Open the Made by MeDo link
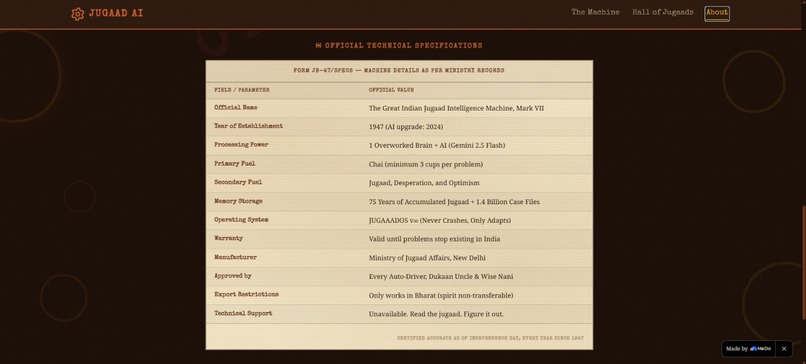Viewport: 806px width, 364px height. (x=748, y=349)
